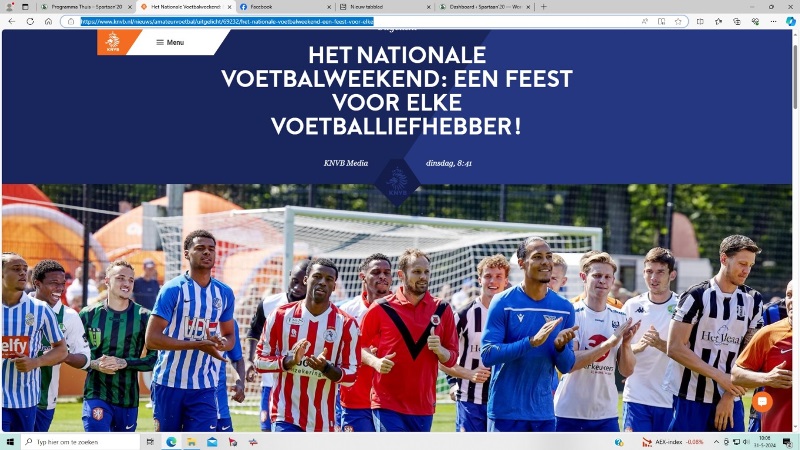The width and height of the screenshot is (800, 450).
Task: Go to browser home page icon
Action: click(48, 21)
